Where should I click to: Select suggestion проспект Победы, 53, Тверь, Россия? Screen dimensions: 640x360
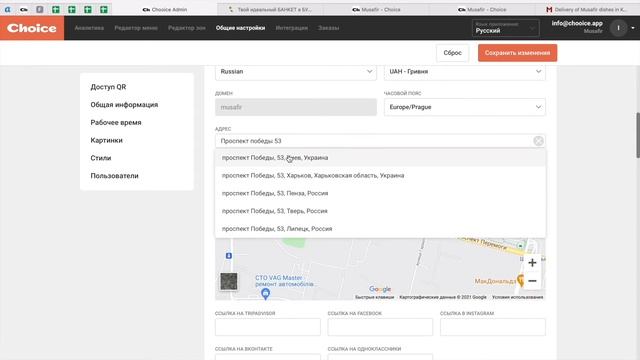coord(380,211)
